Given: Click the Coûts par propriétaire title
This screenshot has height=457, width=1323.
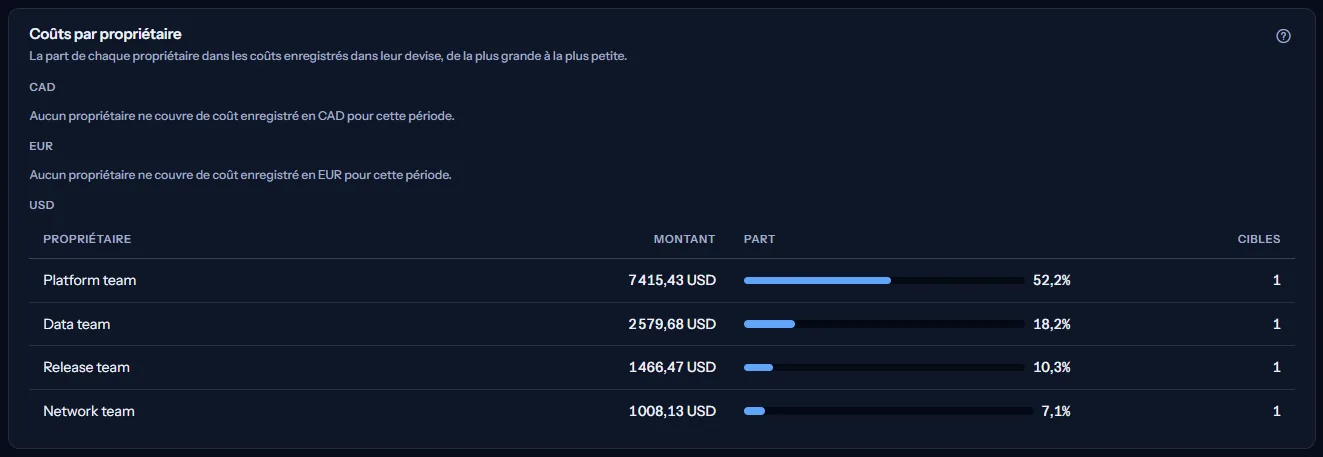Looking at the screenshot, I should pyautogui.click(x=105, y=34).
